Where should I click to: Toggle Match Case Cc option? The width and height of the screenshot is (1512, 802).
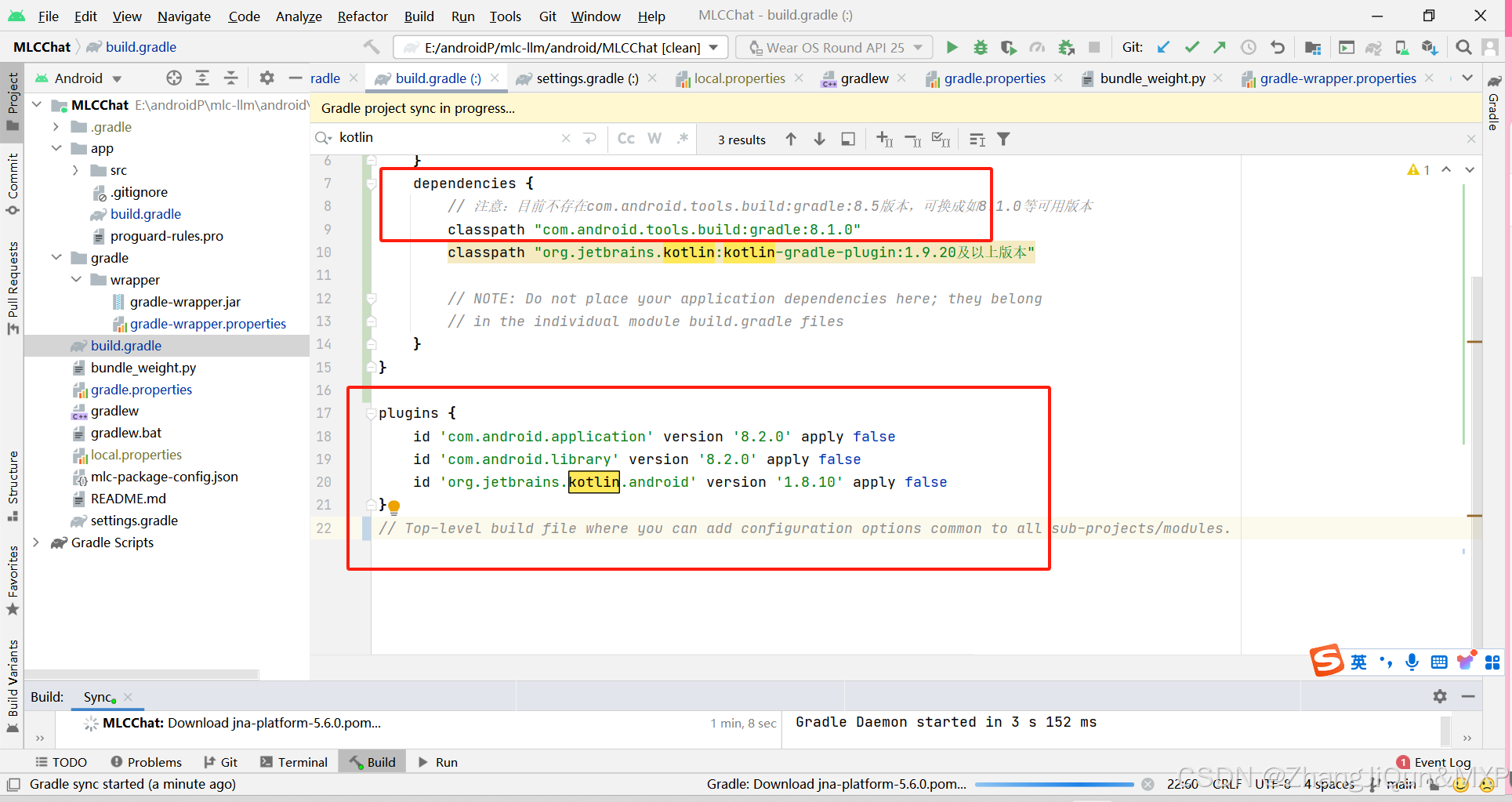pos(626,138)
